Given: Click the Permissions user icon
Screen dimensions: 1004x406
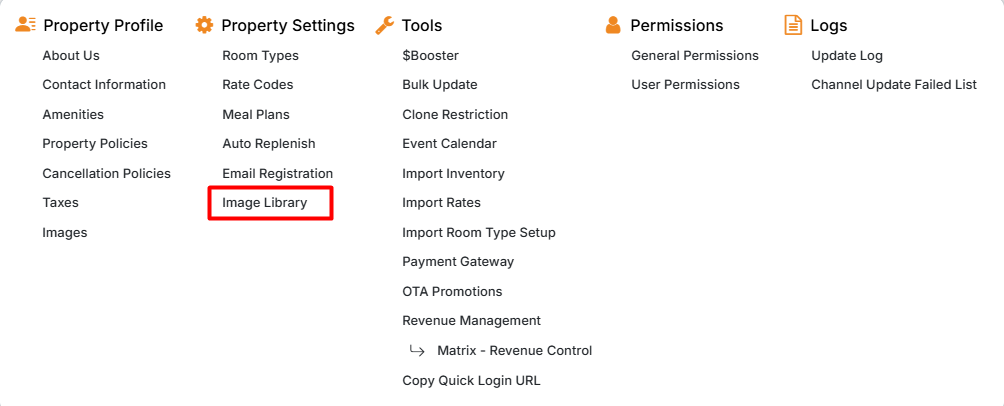Looking at the screenshot, I should click(613, 25).
